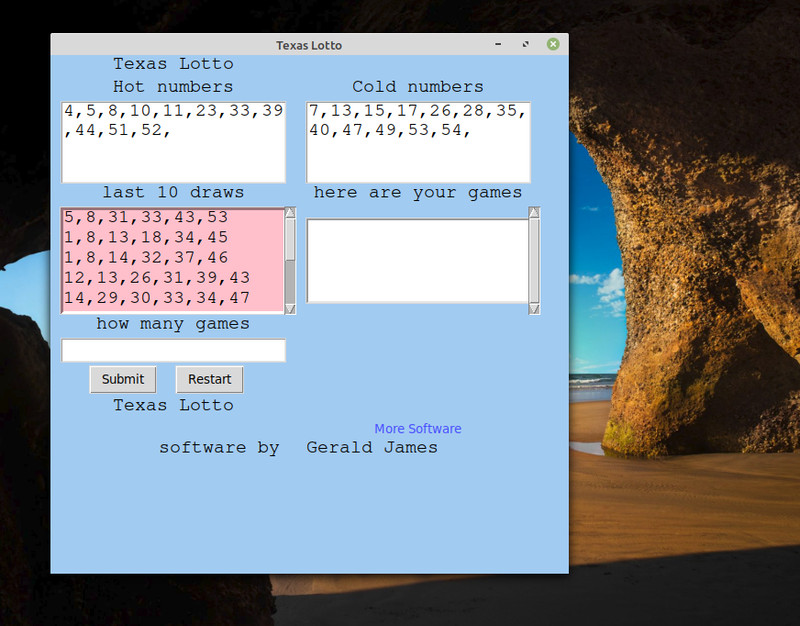
Task: Click the Restart button
Action: click(209, 380)
